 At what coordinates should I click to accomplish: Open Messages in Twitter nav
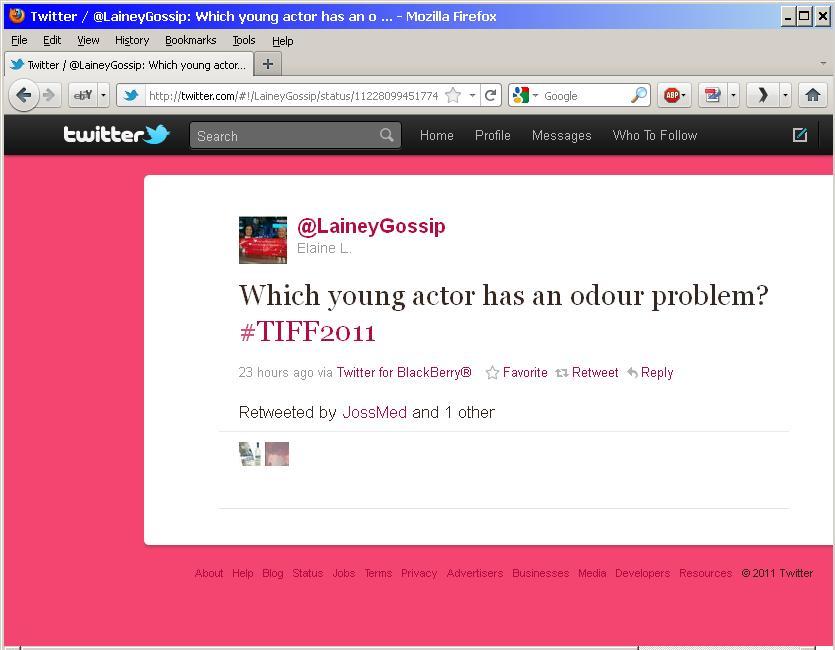pyautogui.click(x=561, y=136)
